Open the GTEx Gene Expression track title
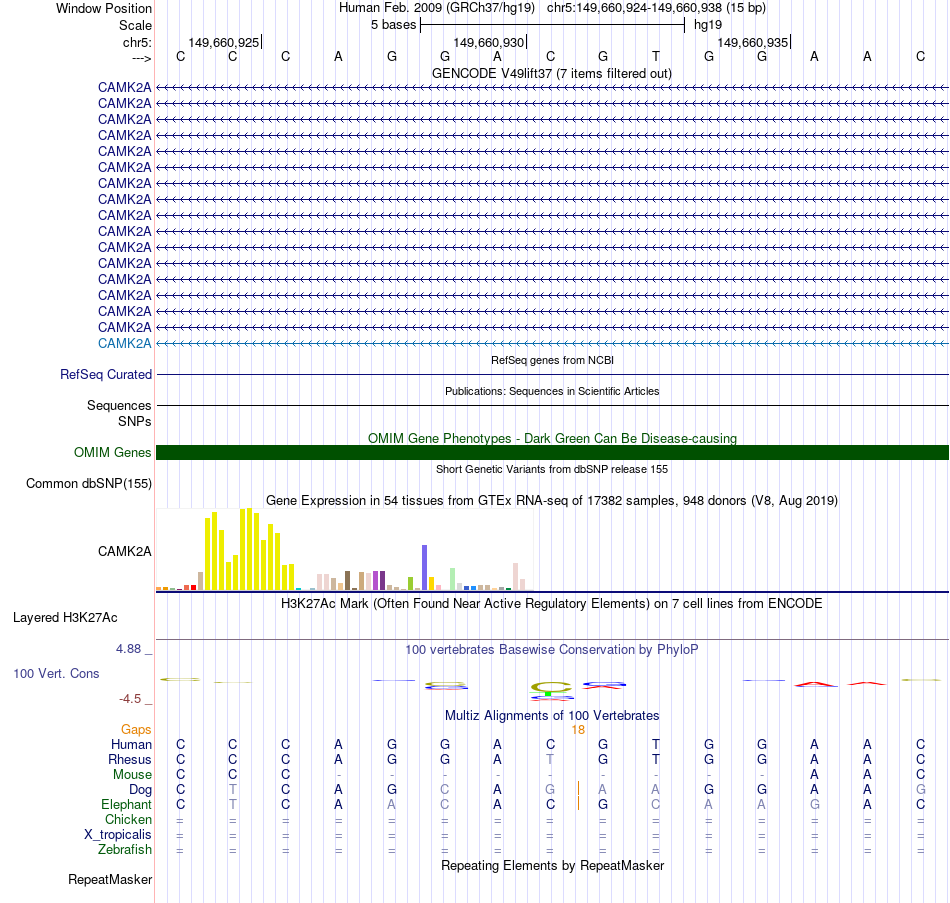The image size is (950, 903). [x=552, y=501]
